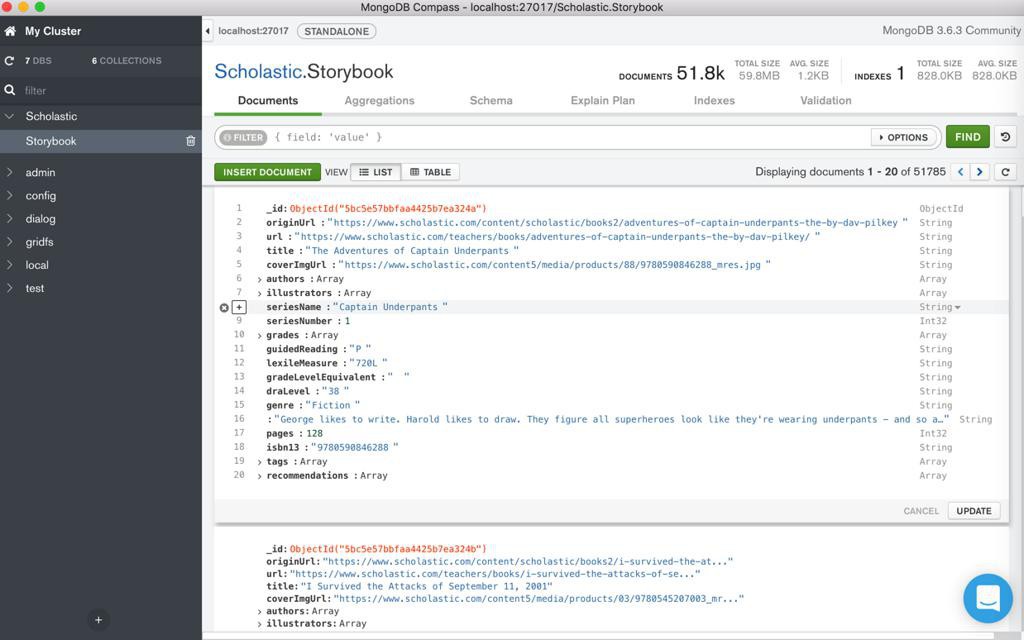
Task: Collapse the Scholastic database
Action: pyautogui.click(x=9, y=116)
